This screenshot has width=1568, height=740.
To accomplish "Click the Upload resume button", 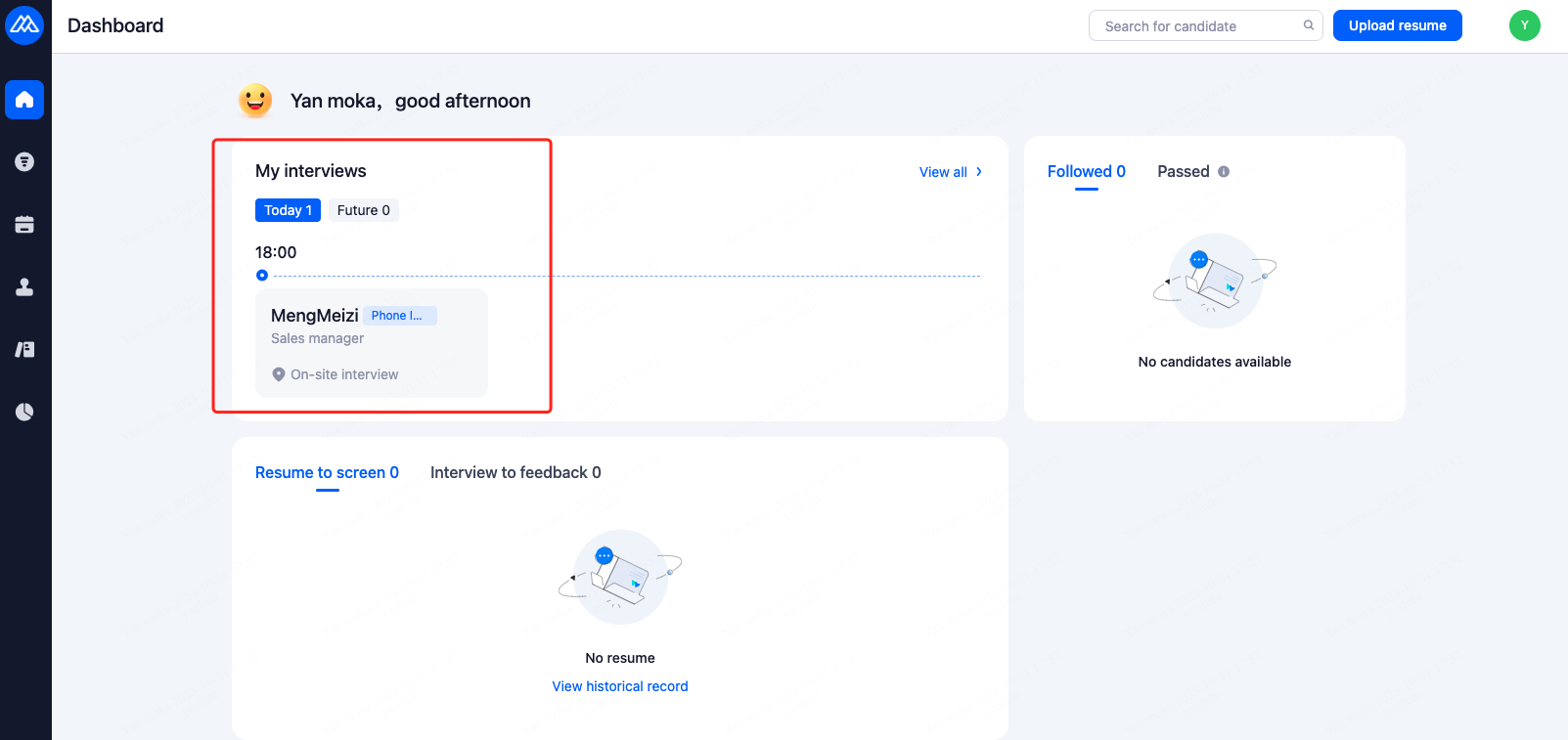I will (x=1397, y=25).
